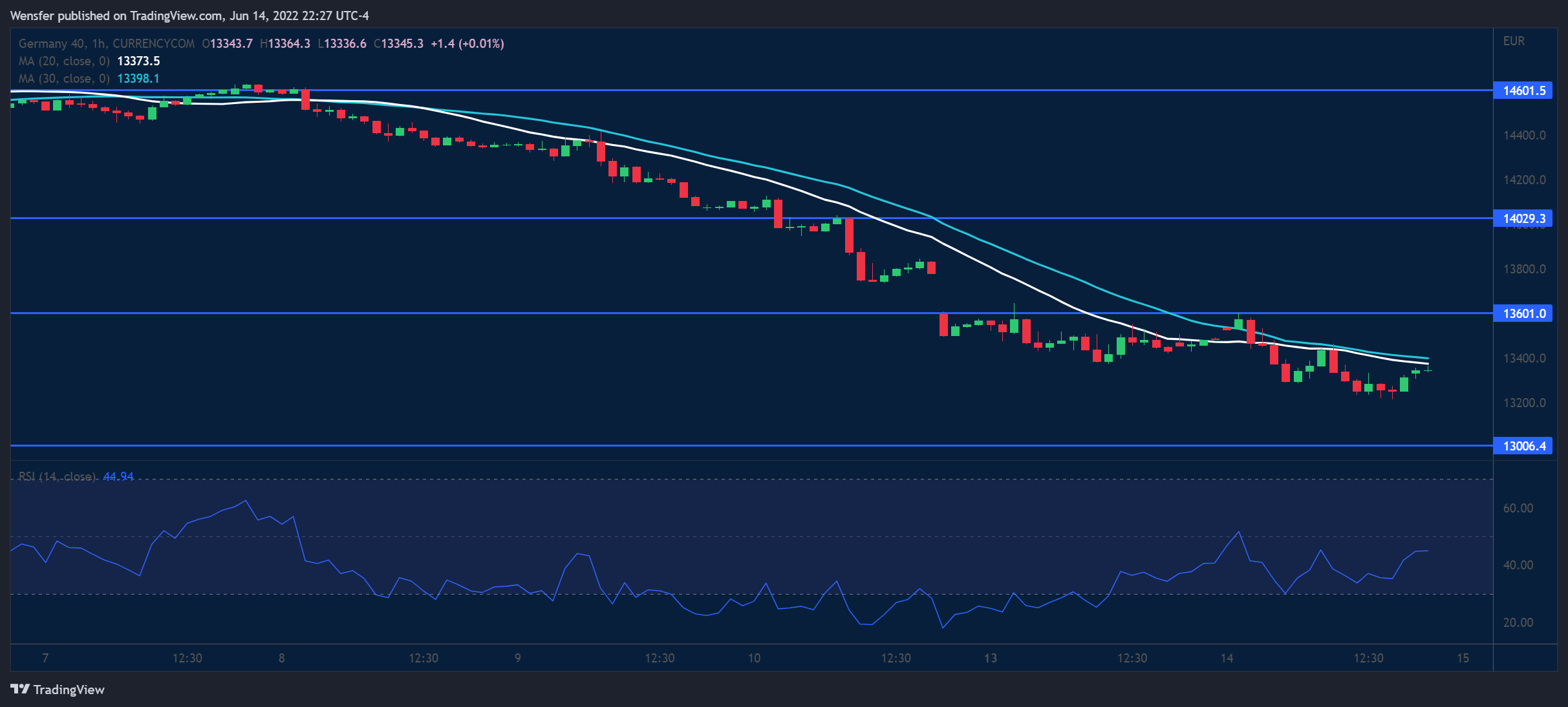
Task: Click the published-on header text
Action: coord(189,16)
